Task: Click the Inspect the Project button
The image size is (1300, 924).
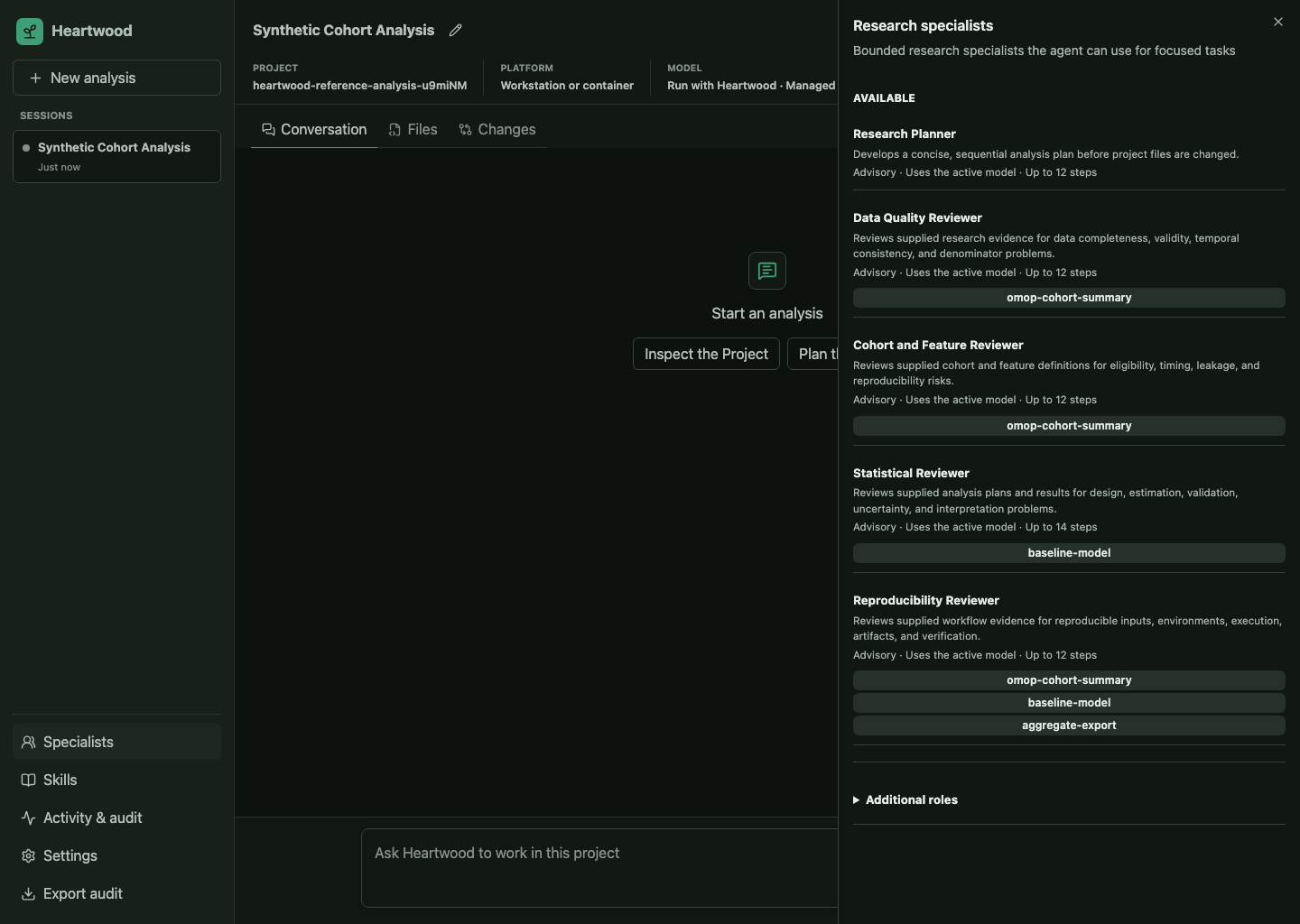Action: [706, 354]
